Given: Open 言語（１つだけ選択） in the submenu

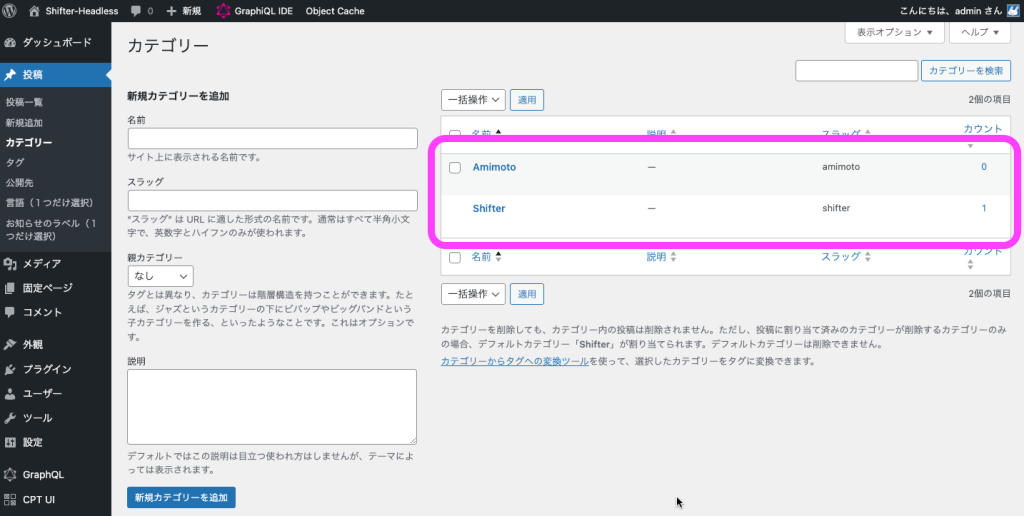Looking at the screenshot, I should 50,203.
